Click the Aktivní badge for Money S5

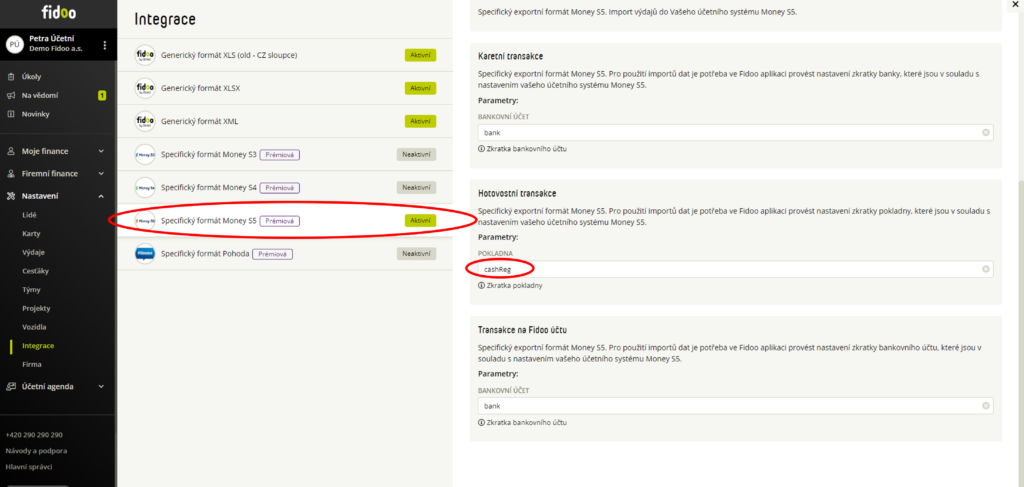tap(420, 221)
